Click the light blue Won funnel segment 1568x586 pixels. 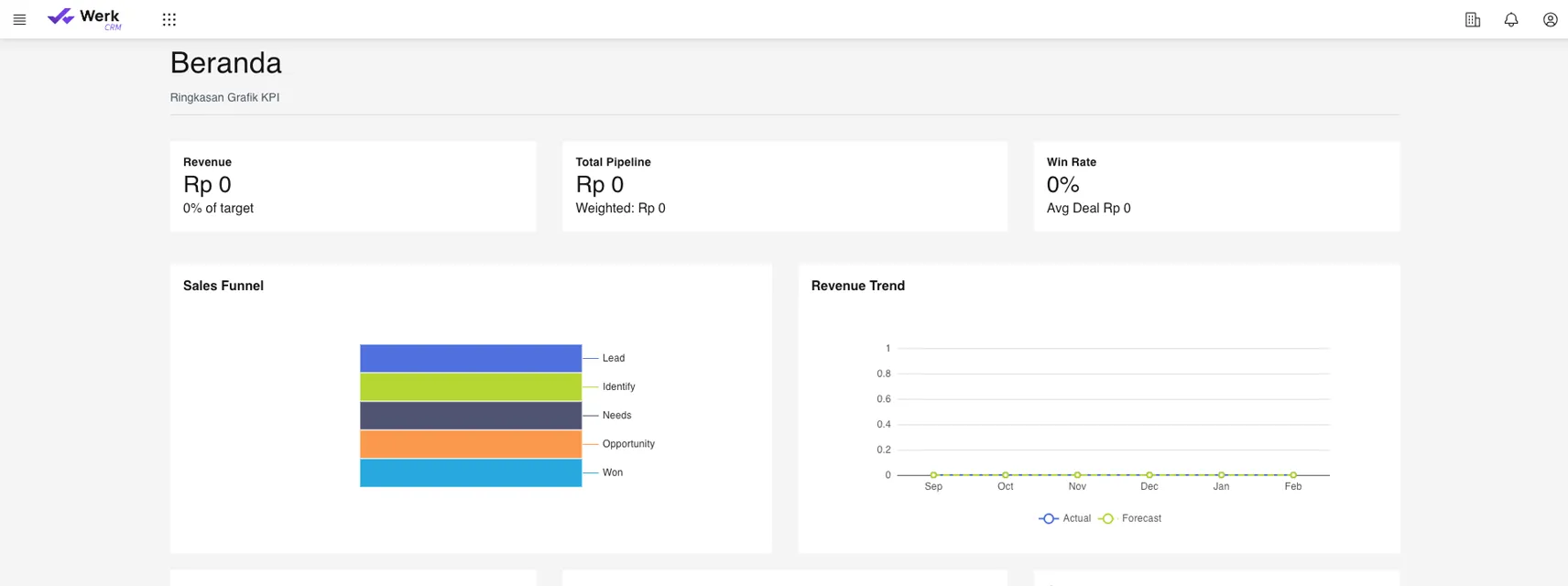(471, 472)
